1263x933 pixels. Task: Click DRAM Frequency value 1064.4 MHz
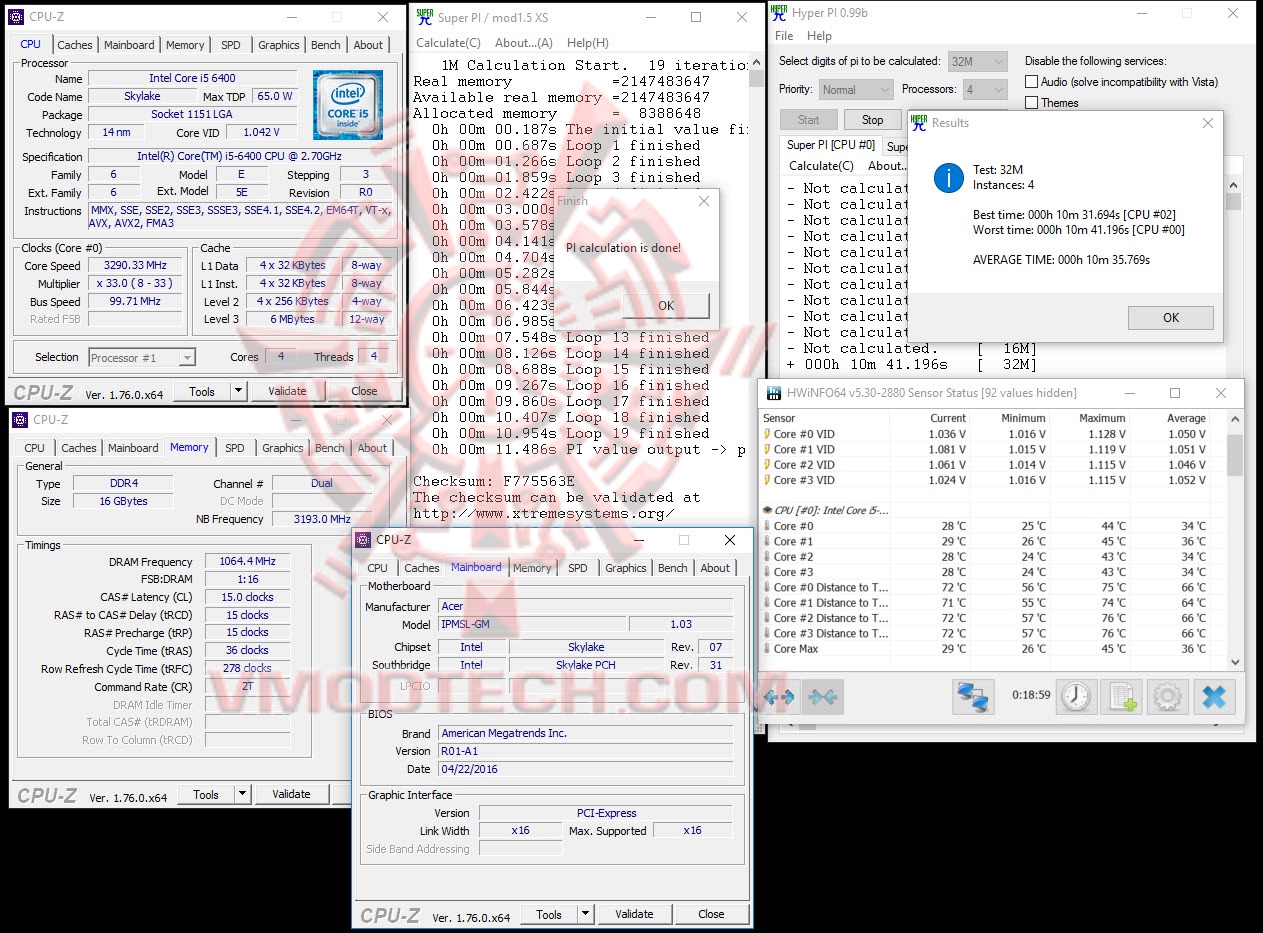point(247,562)
